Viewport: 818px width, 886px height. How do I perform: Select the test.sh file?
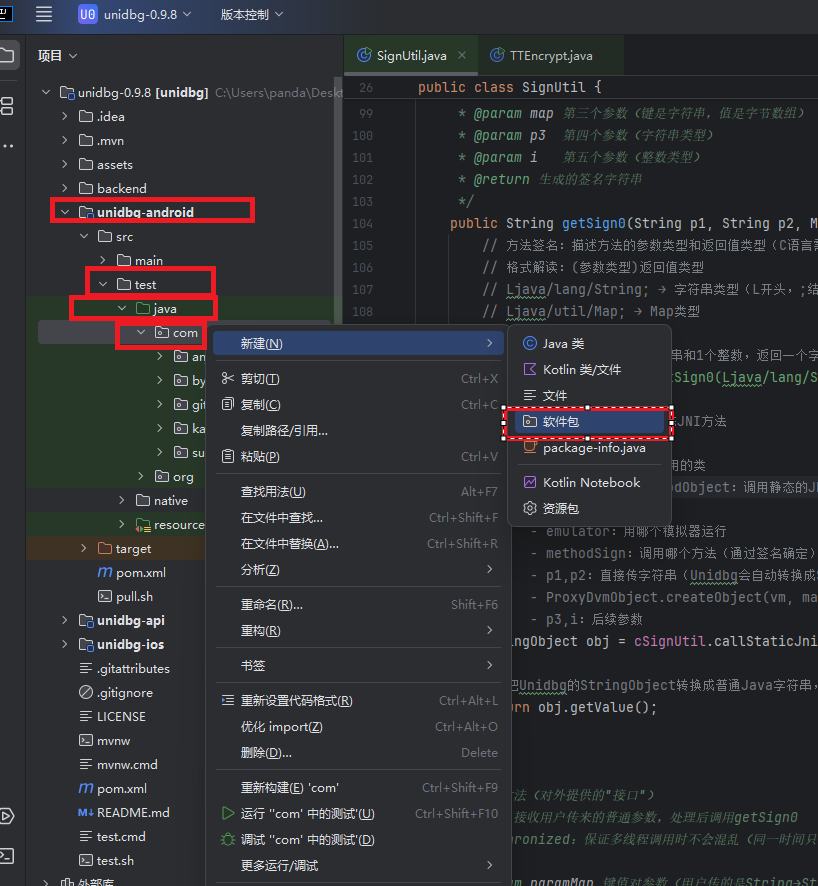(106, 860)
